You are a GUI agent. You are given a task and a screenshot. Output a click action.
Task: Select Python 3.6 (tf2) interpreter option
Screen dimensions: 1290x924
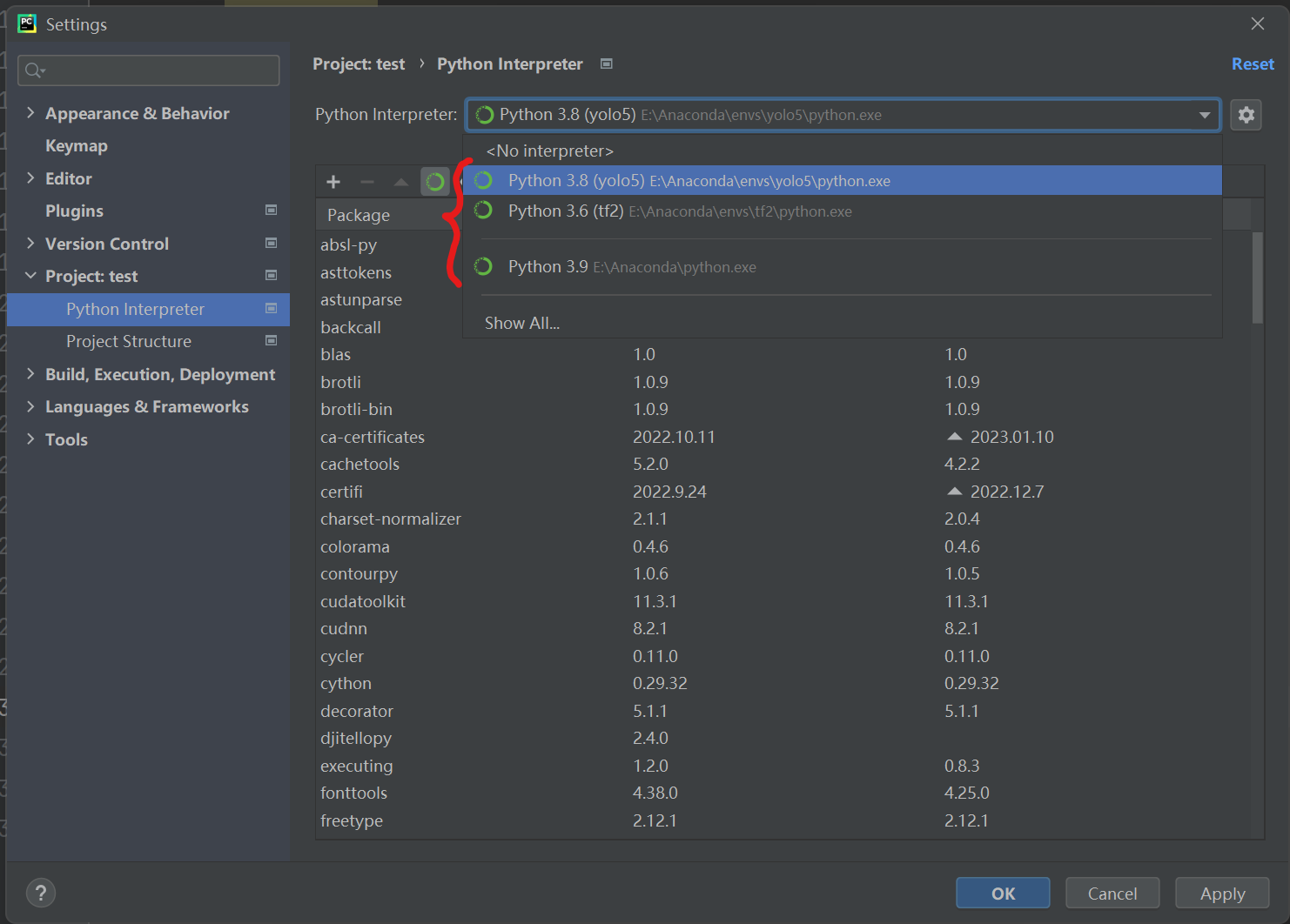843,211
